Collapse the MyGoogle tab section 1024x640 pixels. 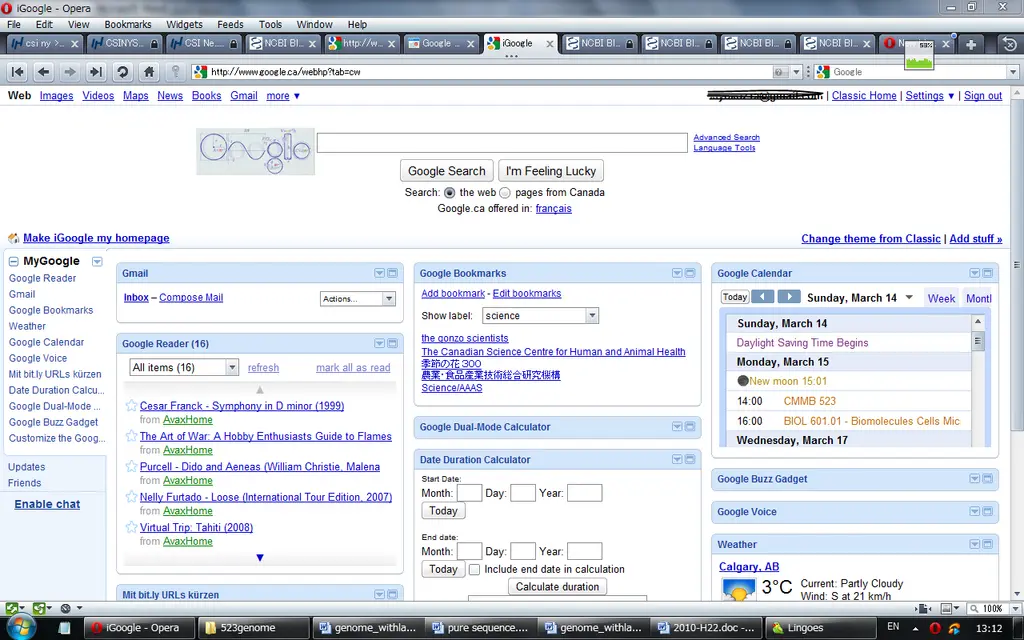tap(14, 261)
